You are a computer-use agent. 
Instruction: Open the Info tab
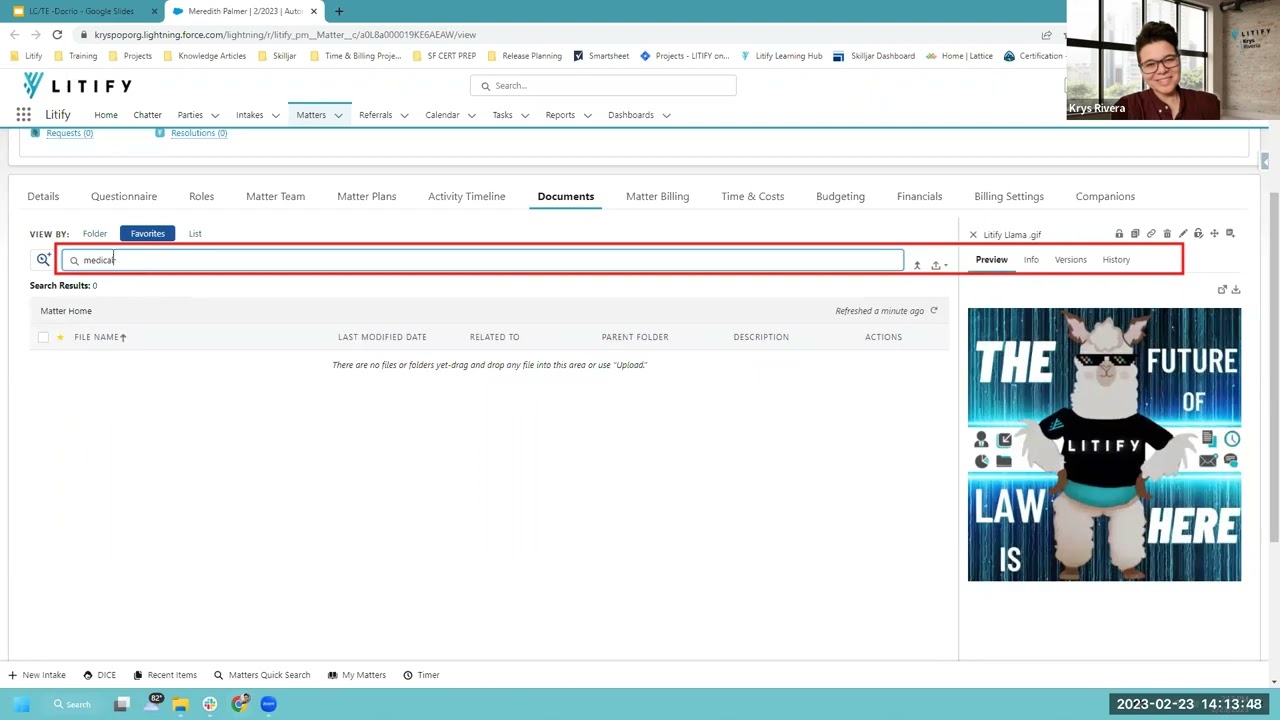[1031, 260]
